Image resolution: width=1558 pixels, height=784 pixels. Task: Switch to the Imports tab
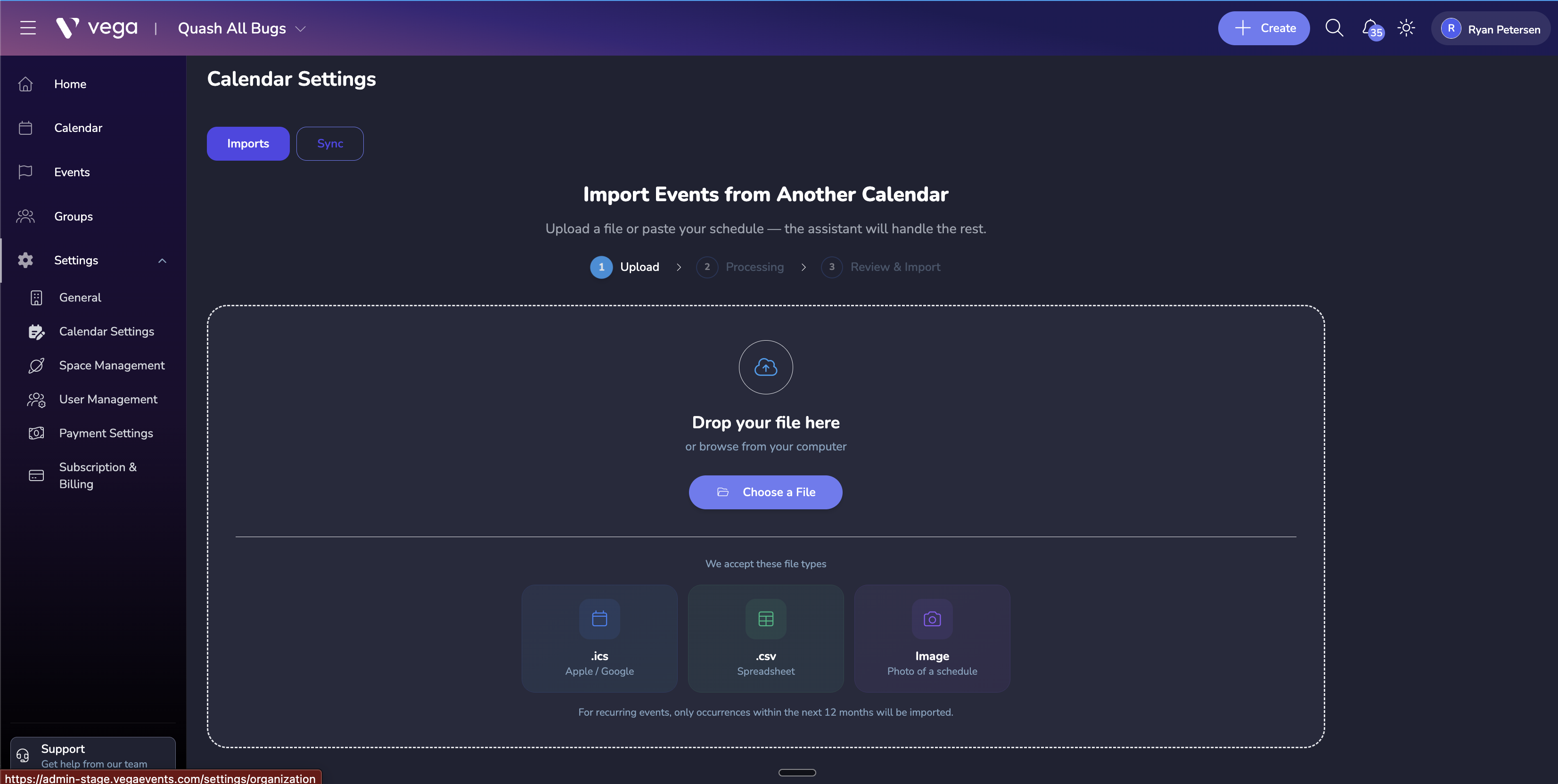(x=248, y=143)
